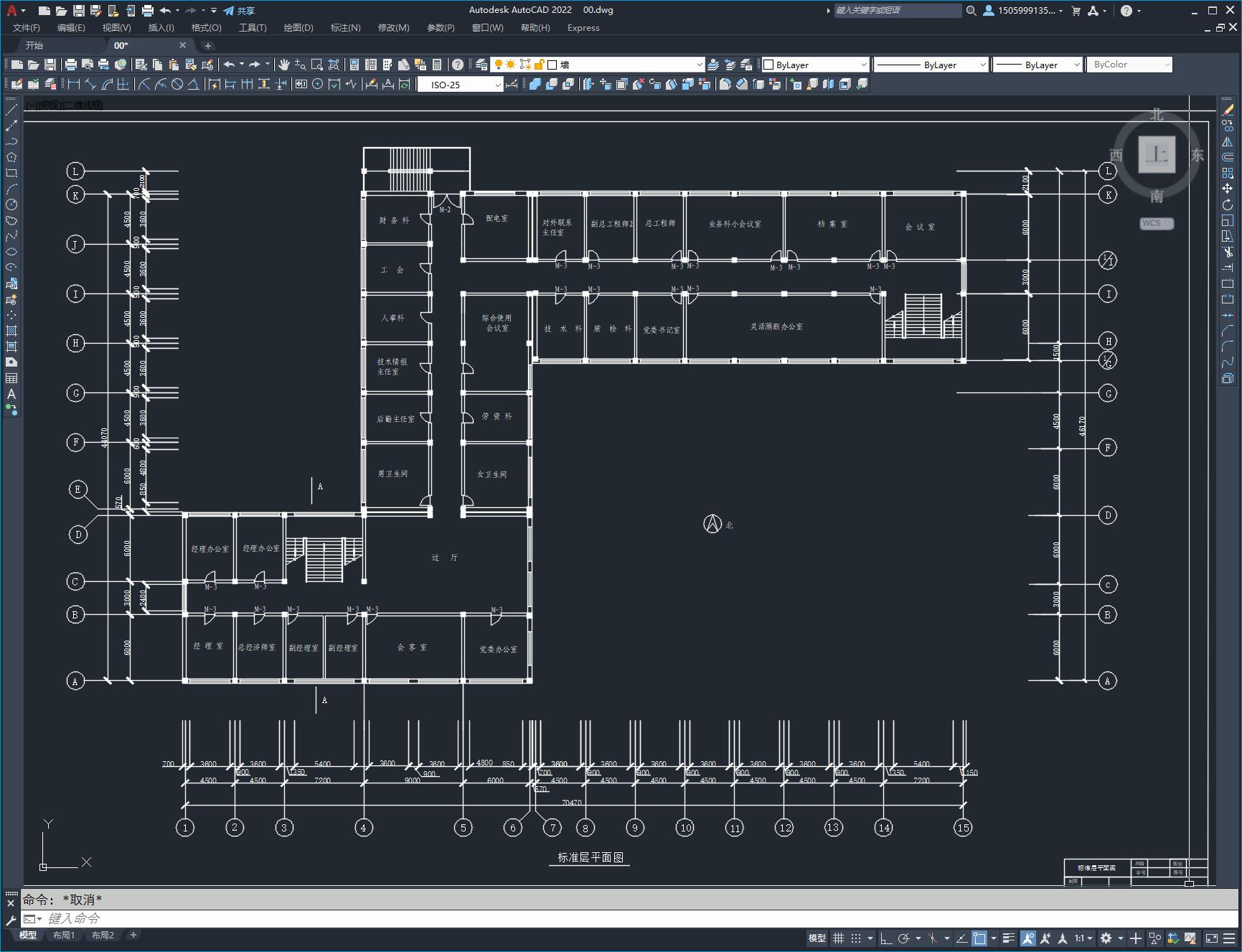Toggle snap mode in status bar
This screenshot has height=952, width=1242.
pyautogui.click(x=856, y=938)
